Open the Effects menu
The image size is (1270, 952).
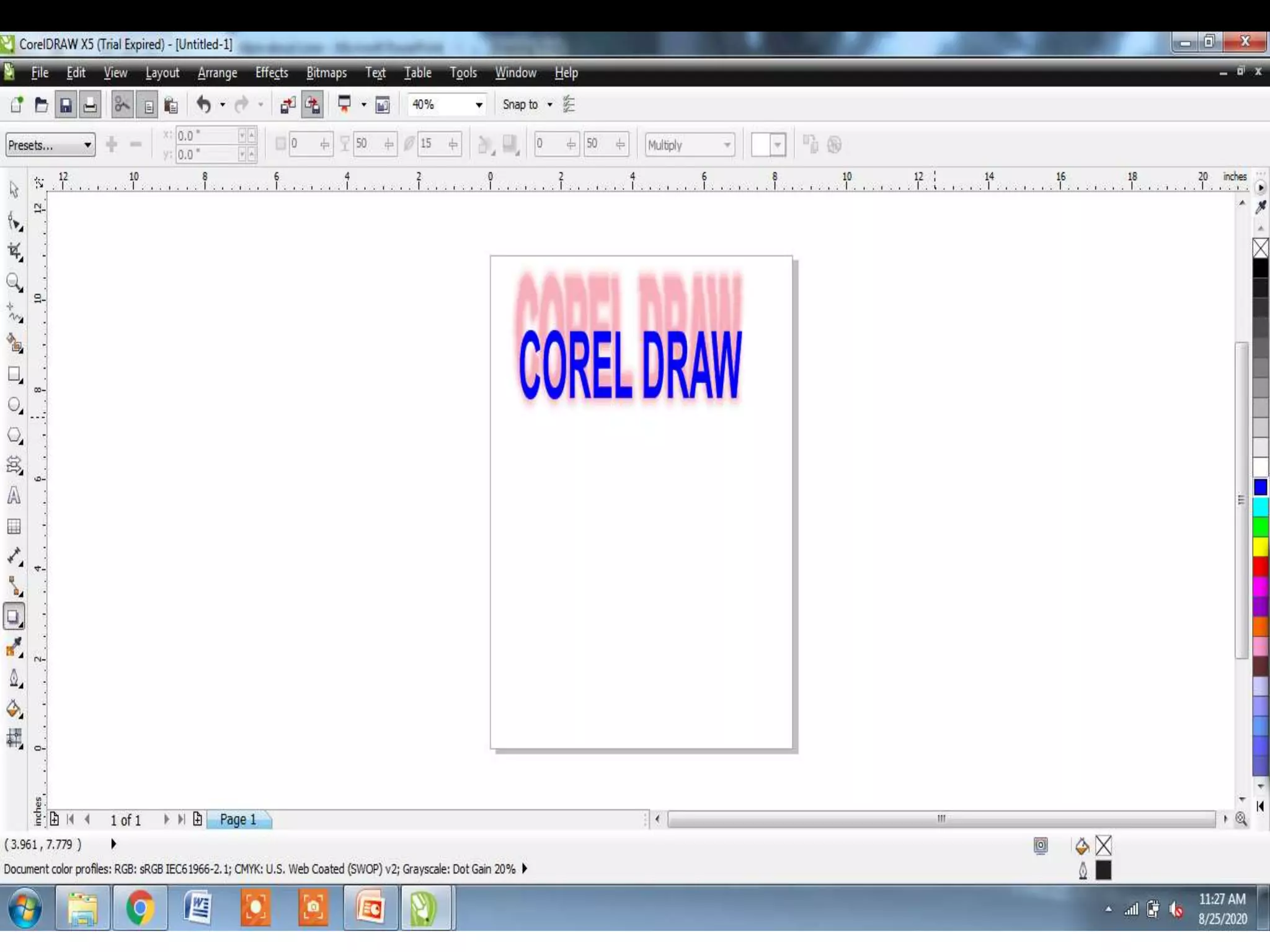coord(272,73)
